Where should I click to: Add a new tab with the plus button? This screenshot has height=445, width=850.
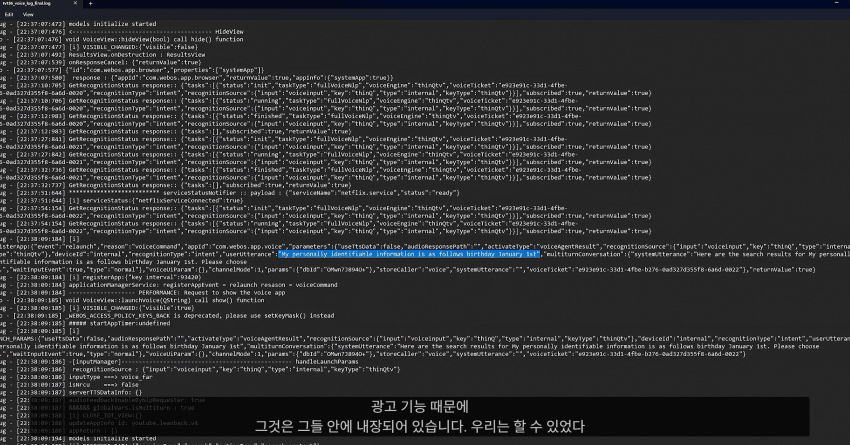[x=91, y=3]
